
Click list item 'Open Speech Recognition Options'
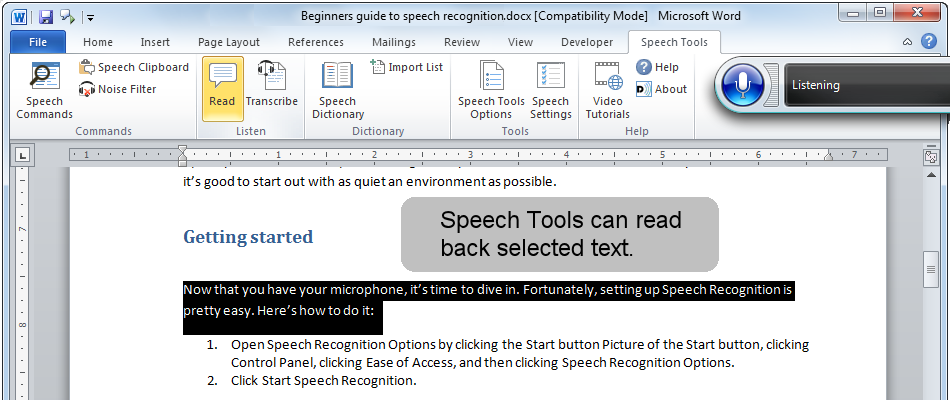(520, 353)
